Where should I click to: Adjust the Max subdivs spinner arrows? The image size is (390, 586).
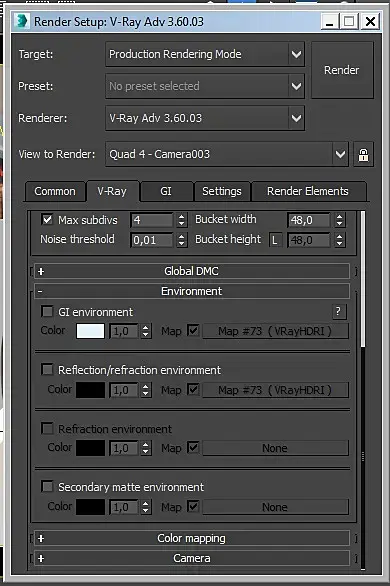click(x=182, y=220)
